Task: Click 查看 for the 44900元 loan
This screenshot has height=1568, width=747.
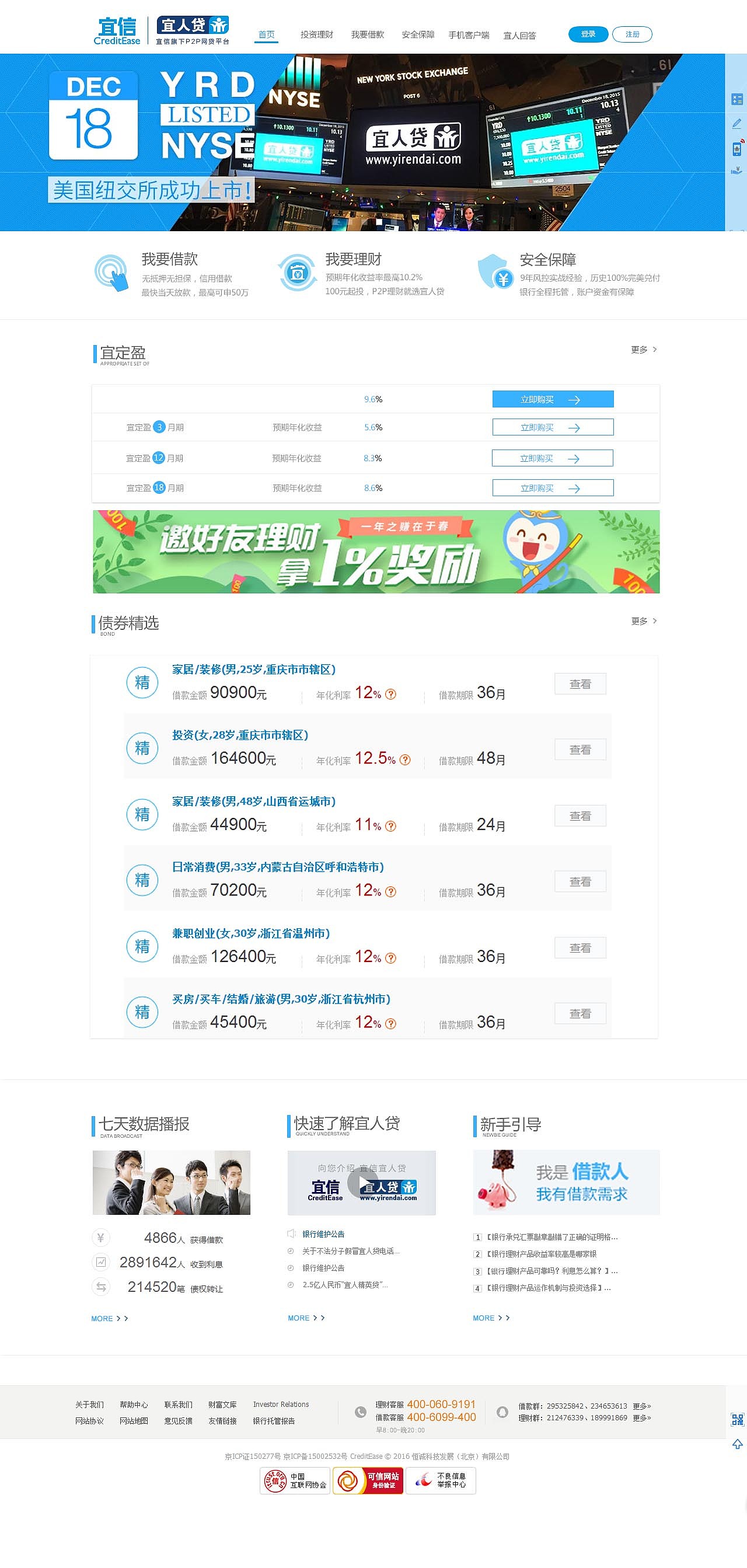Action: (x=580, y=816)
